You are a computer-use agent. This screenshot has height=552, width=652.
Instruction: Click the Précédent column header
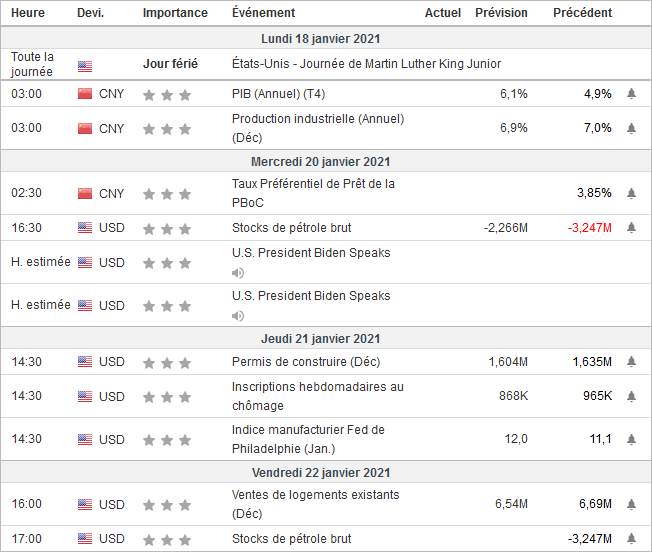point(583,13)
